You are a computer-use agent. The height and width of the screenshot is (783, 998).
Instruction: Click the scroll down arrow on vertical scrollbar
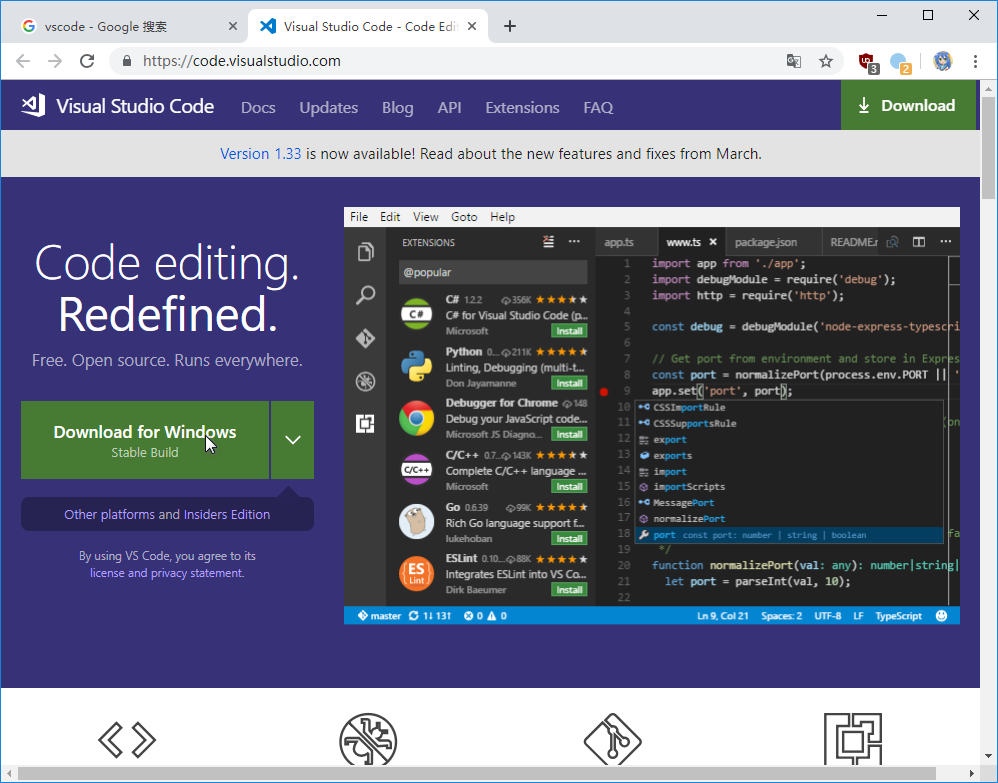[x=988, y=757]
